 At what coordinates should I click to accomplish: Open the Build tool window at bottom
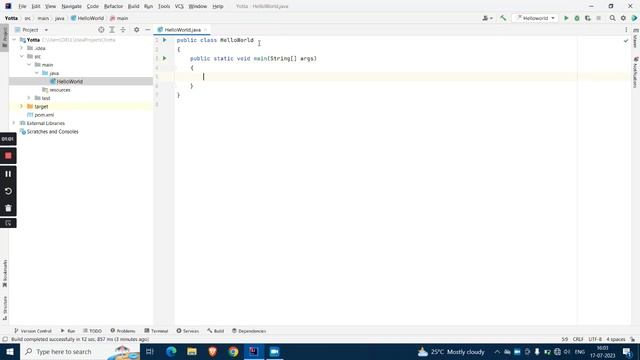[216, 331]
